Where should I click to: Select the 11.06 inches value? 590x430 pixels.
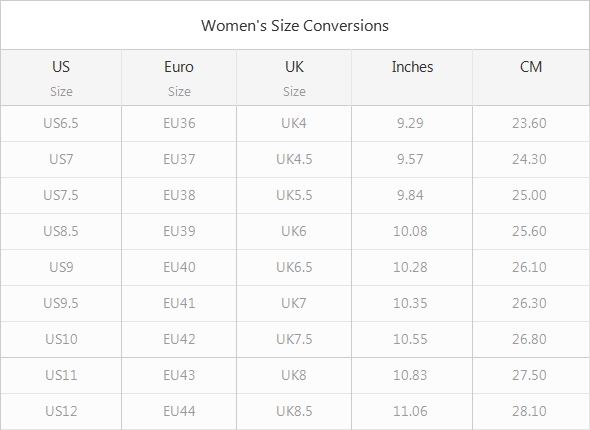coord(410,411)
